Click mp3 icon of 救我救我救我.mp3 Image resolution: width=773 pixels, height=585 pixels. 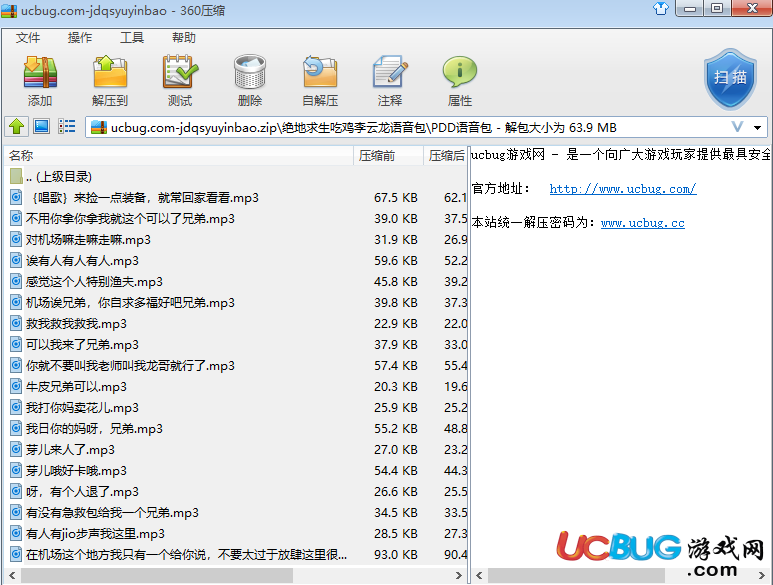click(x=16, y=323)
